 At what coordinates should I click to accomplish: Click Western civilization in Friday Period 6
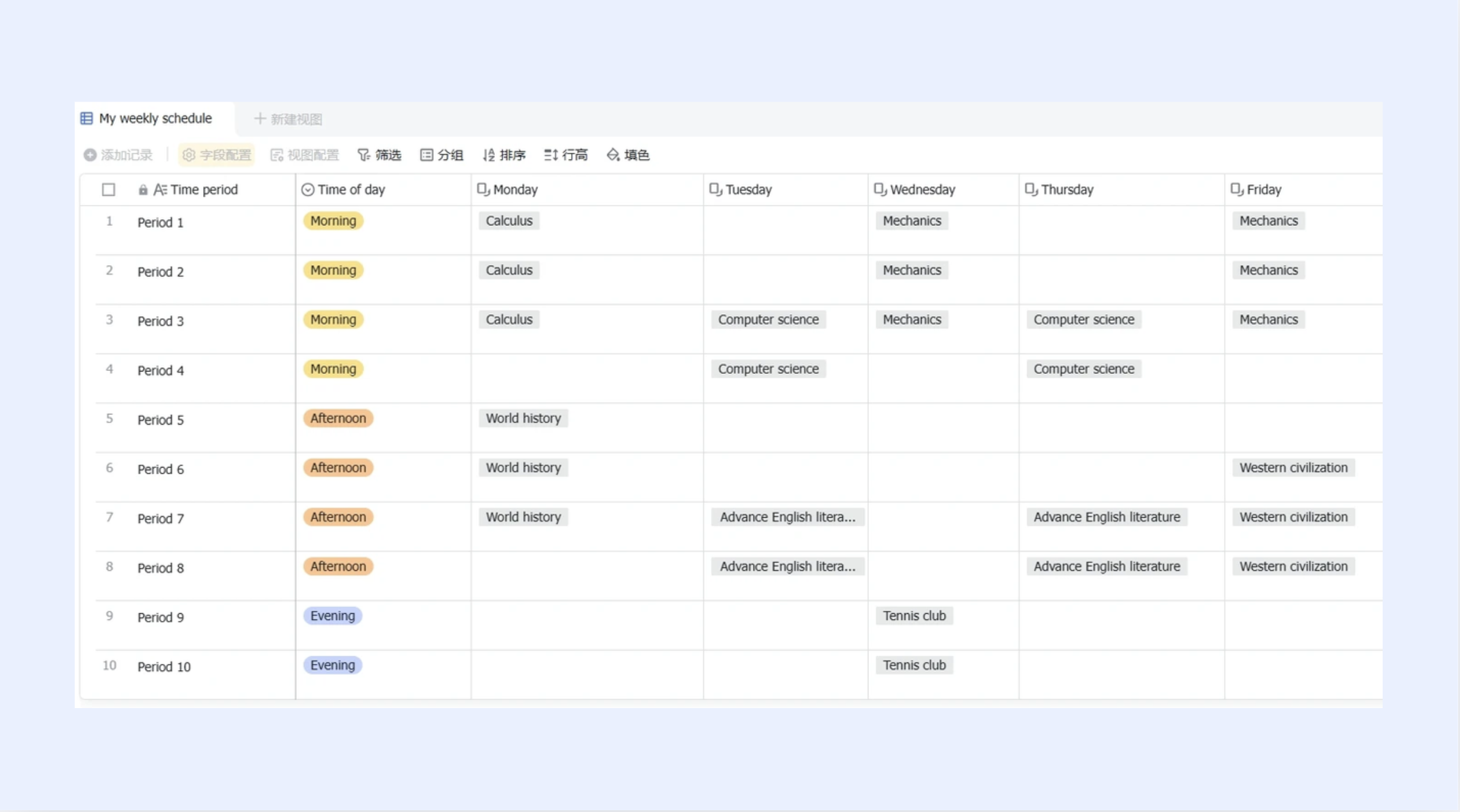1293,468
